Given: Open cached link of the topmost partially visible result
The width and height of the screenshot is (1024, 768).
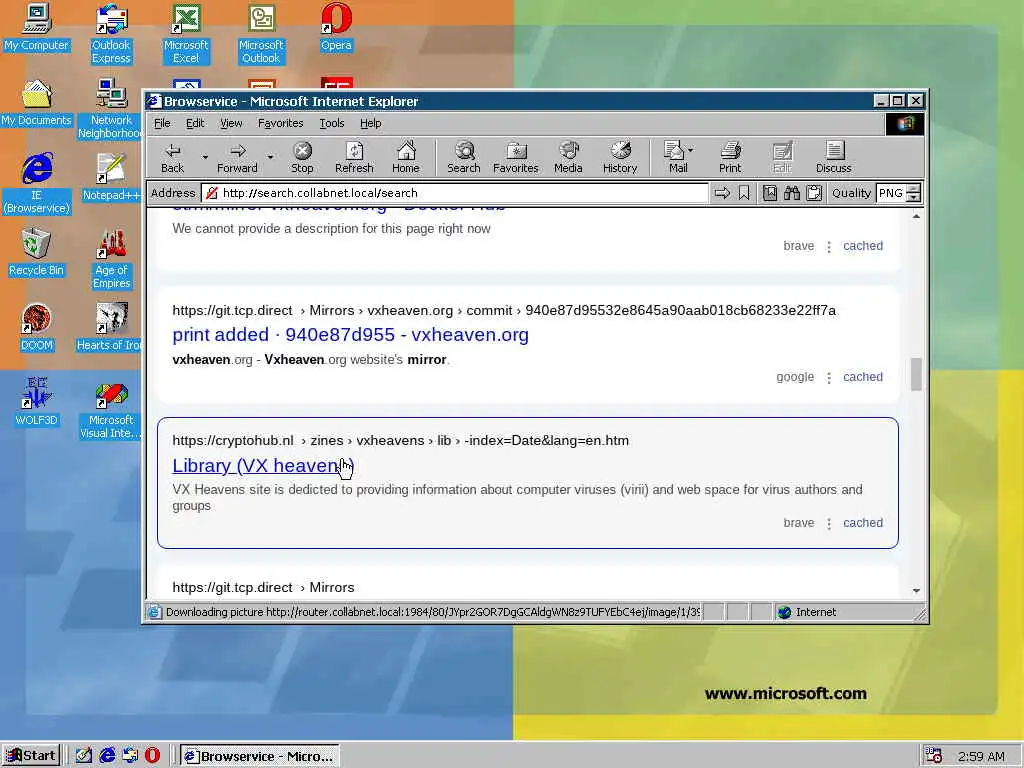Looking at the screenshot, I should 863,246.
